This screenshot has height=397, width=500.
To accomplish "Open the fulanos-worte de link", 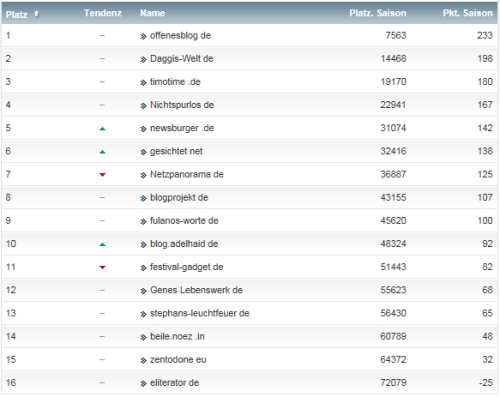I will (184, 221).
